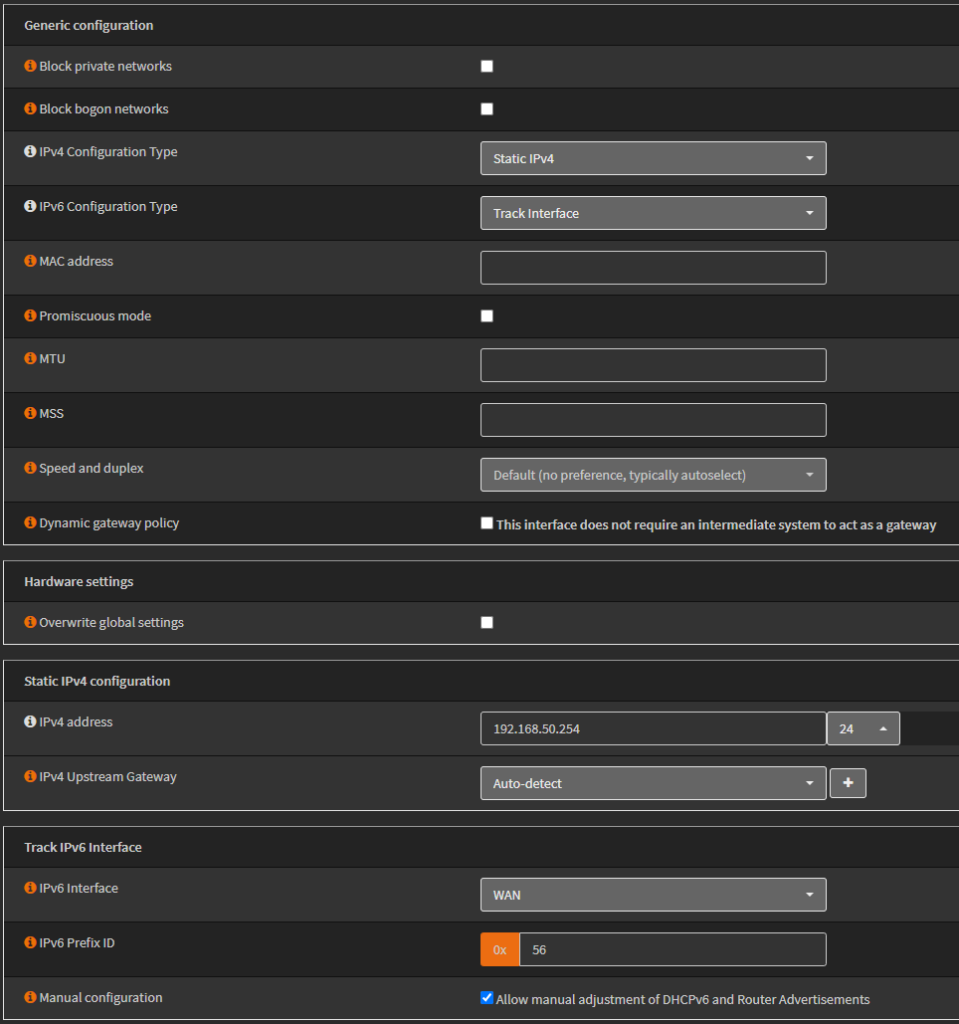Click info icon beside Speed and duplex
Image resolution: width=959 pixels, height=1024 pixels.
(x=30, y=469)
